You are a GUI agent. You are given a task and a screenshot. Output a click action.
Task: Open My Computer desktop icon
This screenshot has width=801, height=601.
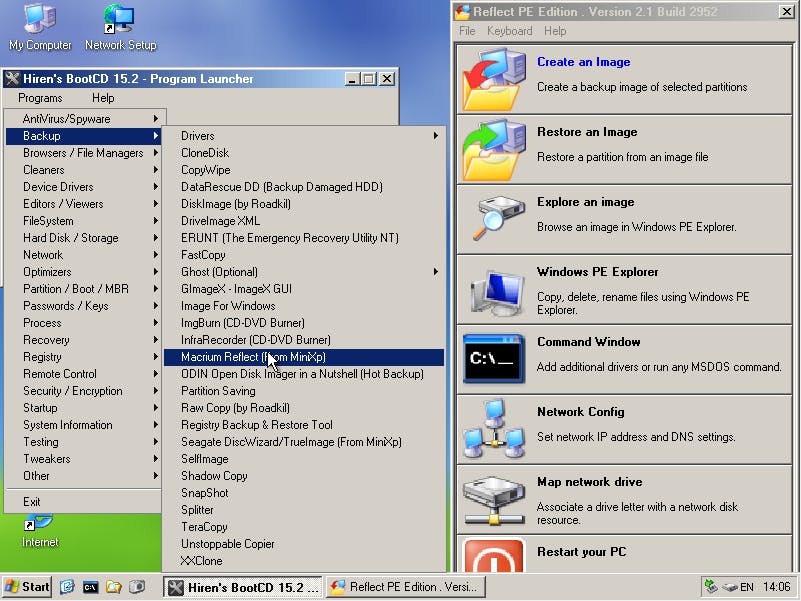pos(40,27)
